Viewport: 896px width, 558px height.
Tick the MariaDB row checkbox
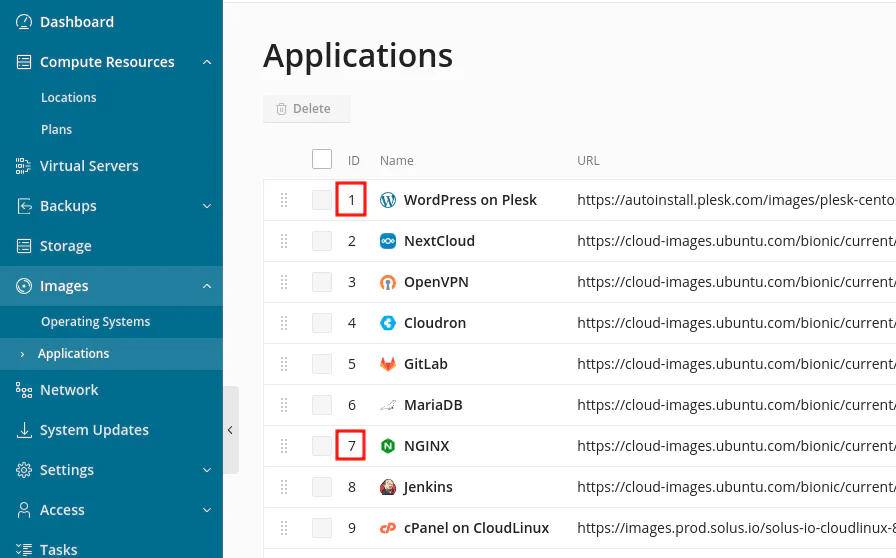click(322, 405)
